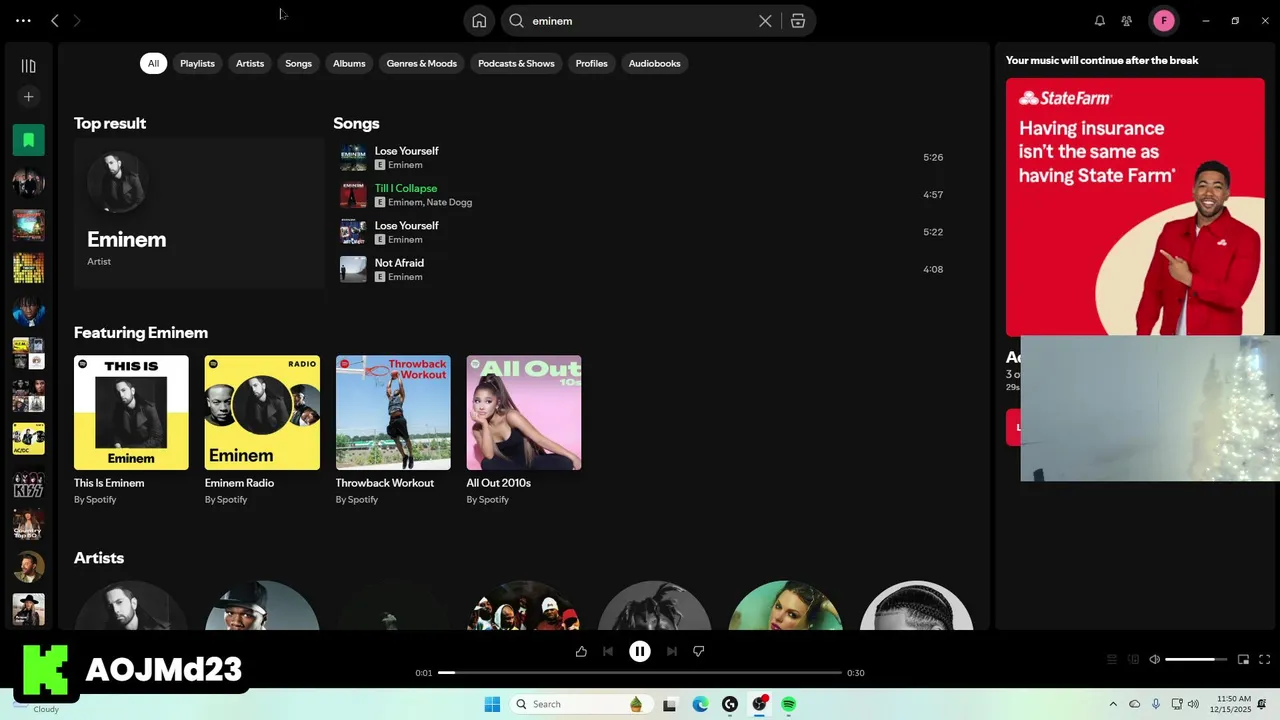Pause playback with the pause button
The image size is (1280, 720).
[640, 651]
